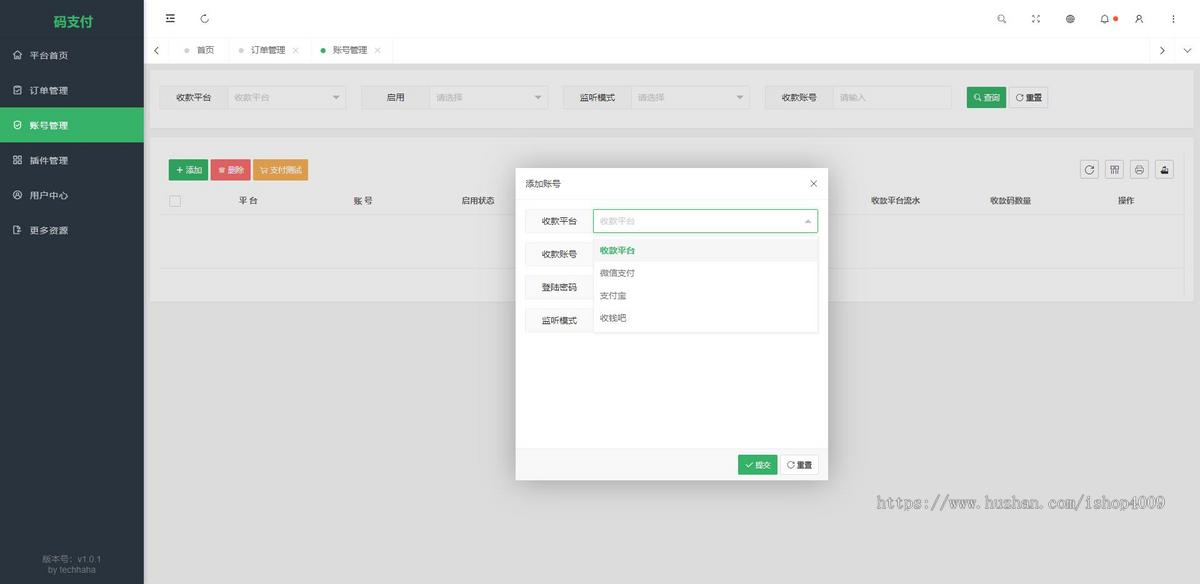Select 支付宝 from the dropdown list

(x=705, y=295)
